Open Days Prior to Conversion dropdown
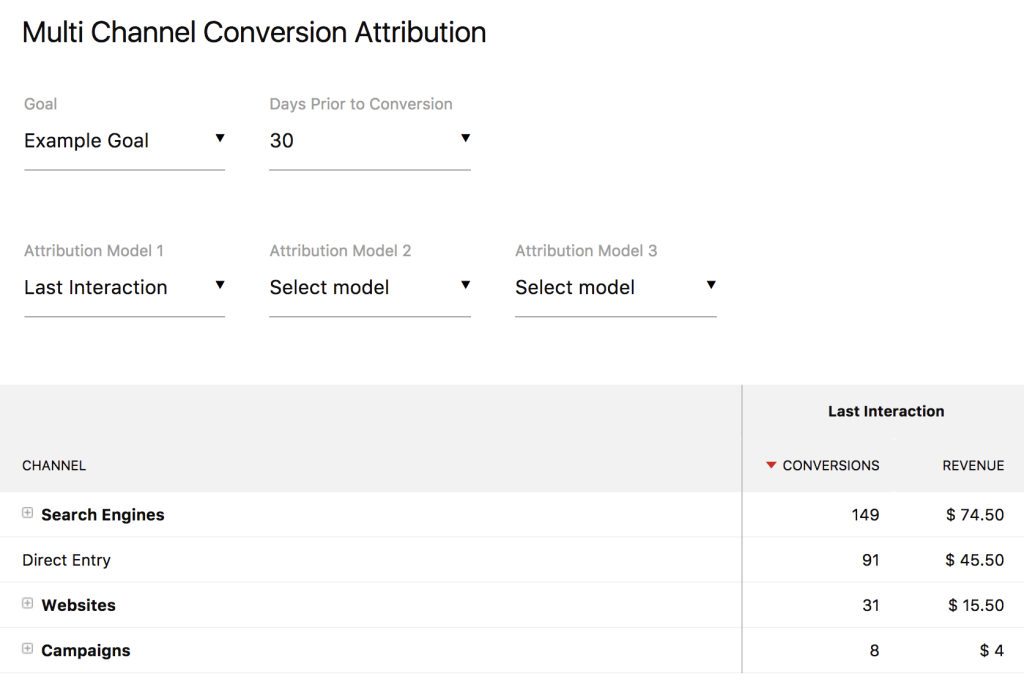This screenshot has height=699, width=1024. coord(369,140)
